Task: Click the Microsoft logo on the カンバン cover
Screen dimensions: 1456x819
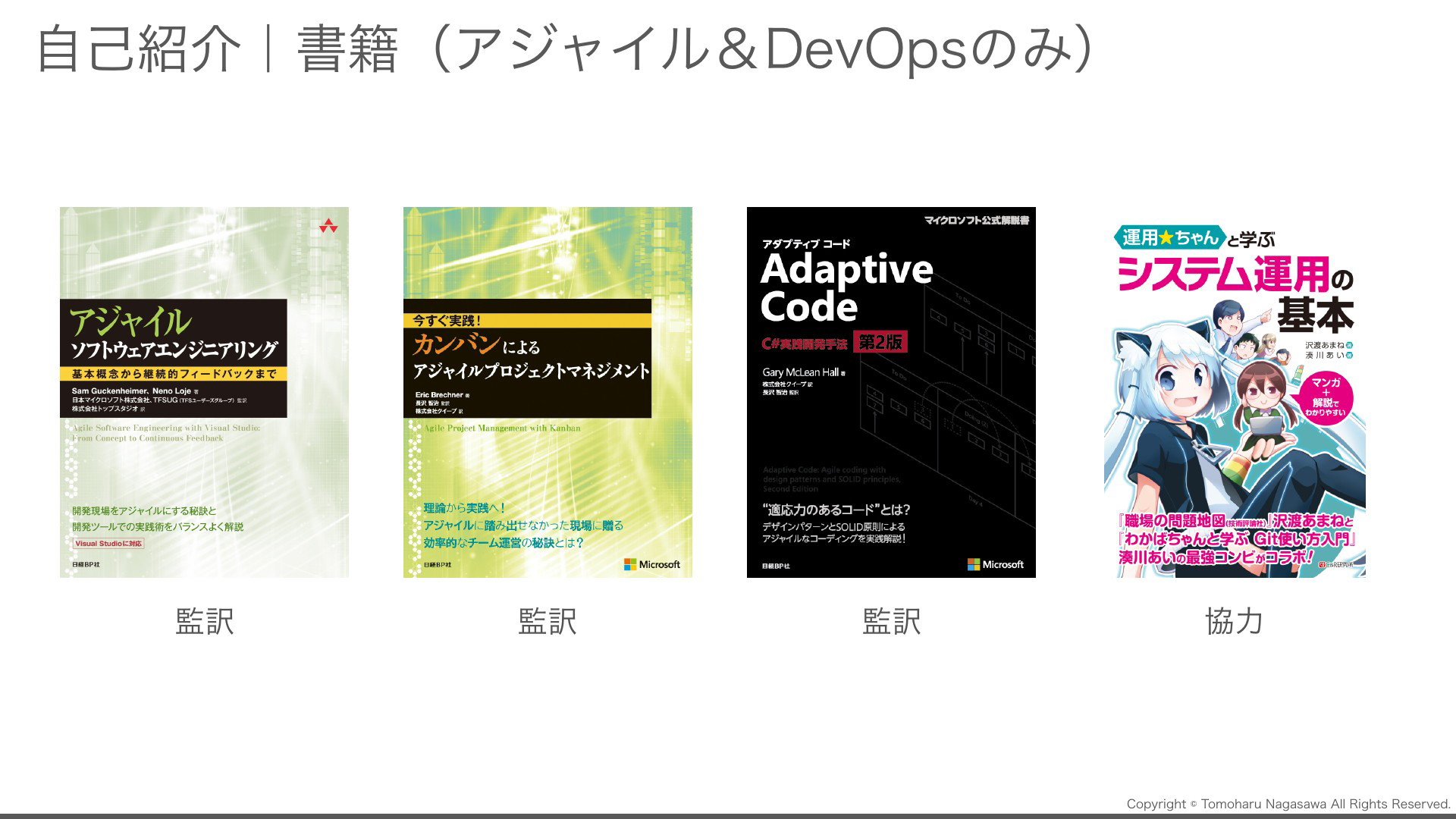Action: pos(652,564)
